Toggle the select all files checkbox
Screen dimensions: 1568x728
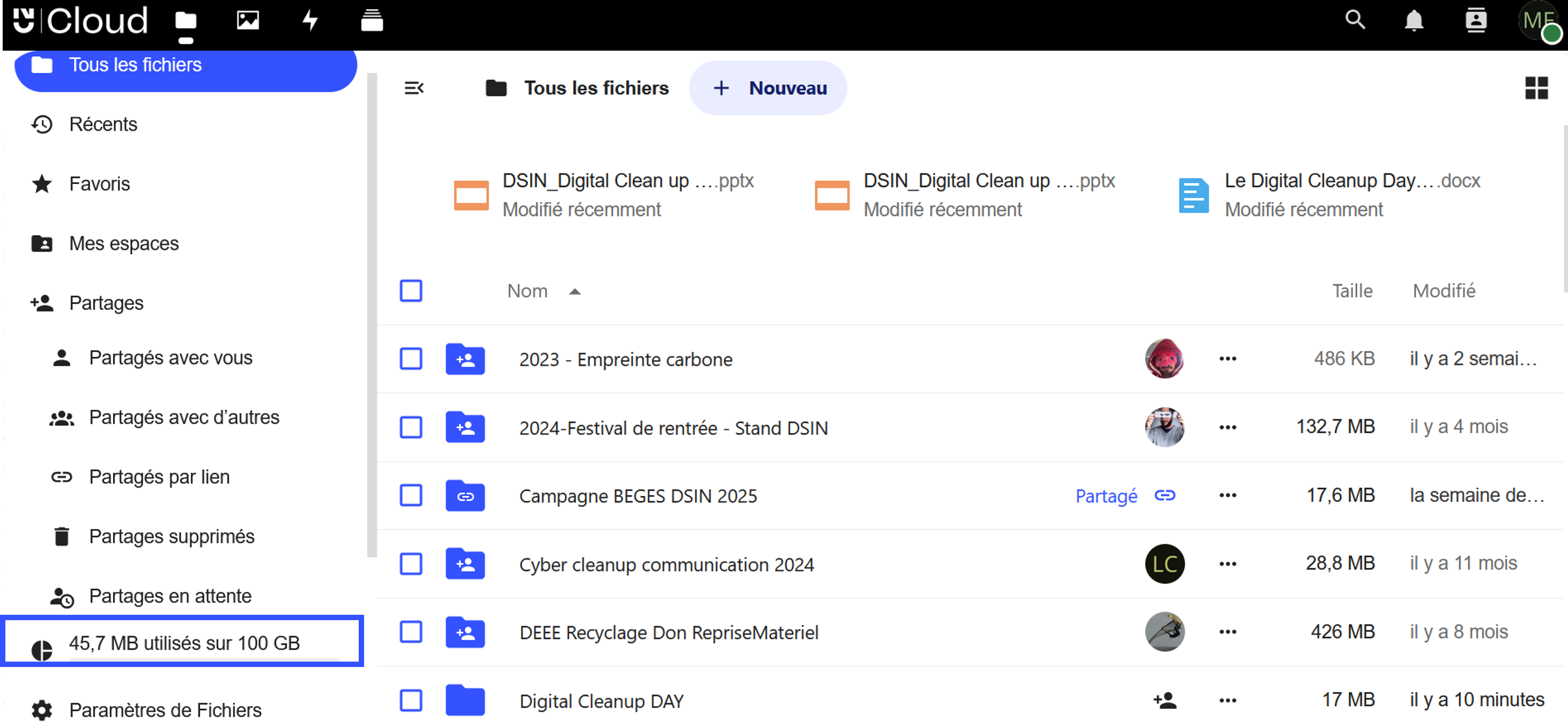(x=411, y=291)
